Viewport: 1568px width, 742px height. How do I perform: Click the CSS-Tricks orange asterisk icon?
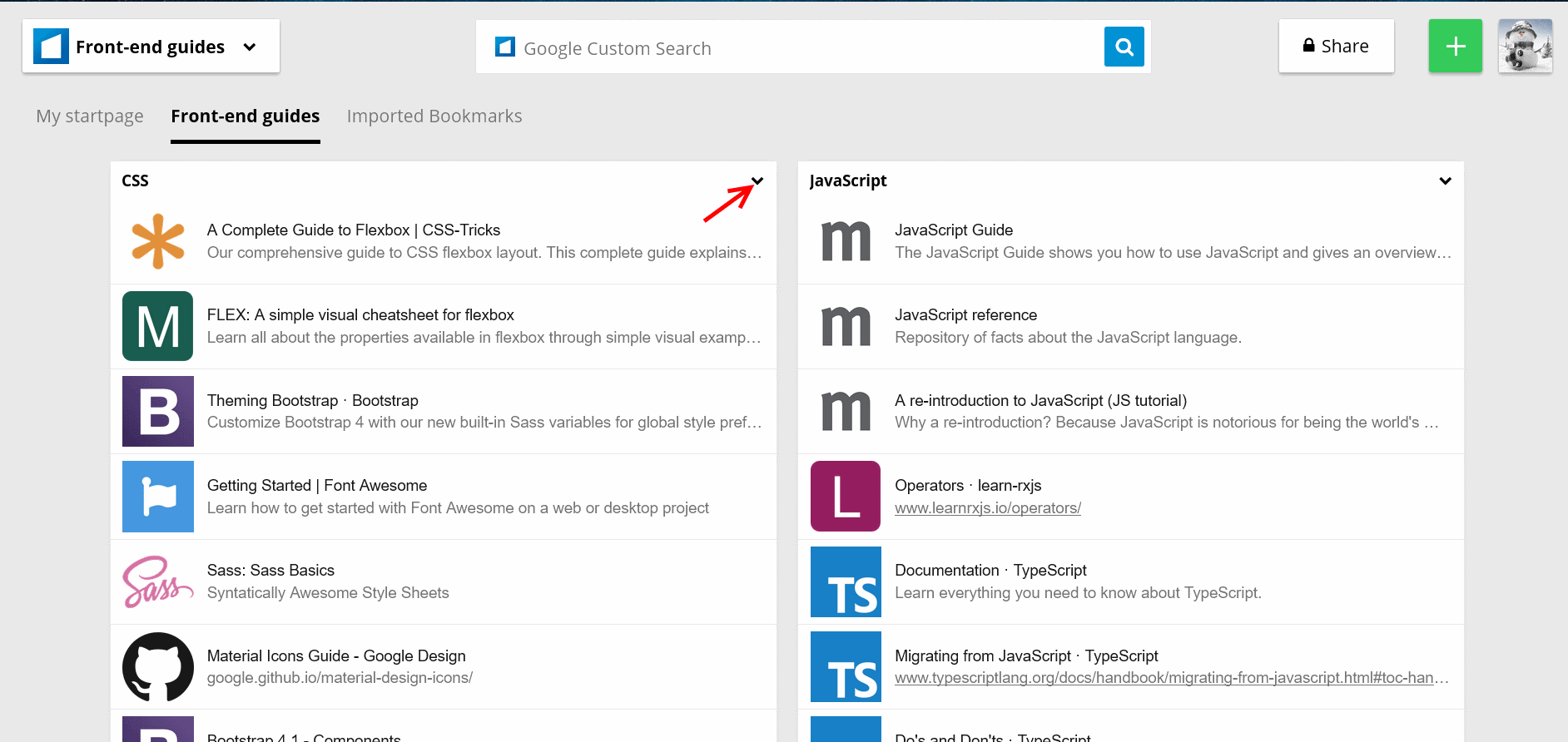(158, 241)
